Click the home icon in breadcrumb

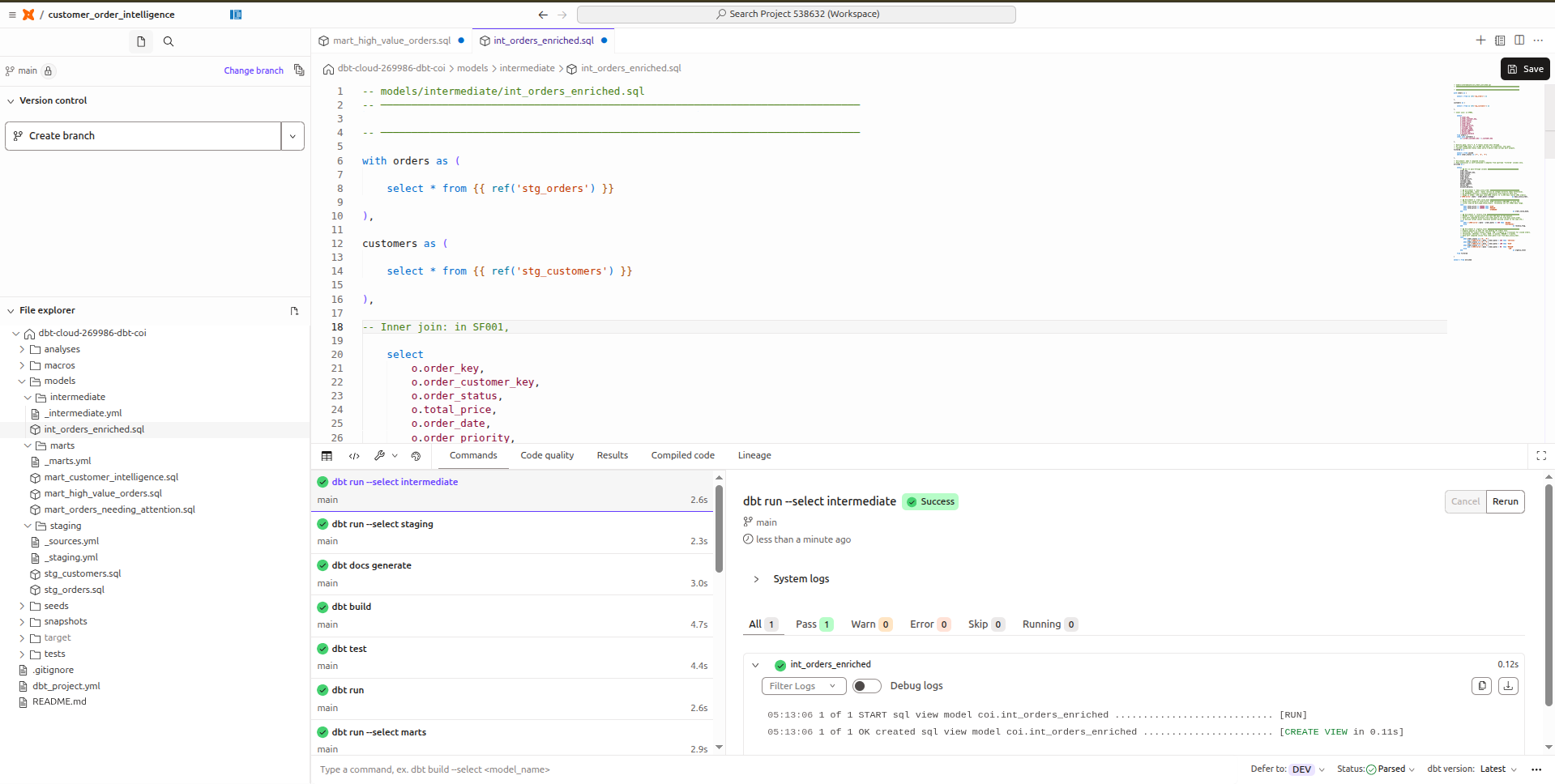tap(328, 69)
